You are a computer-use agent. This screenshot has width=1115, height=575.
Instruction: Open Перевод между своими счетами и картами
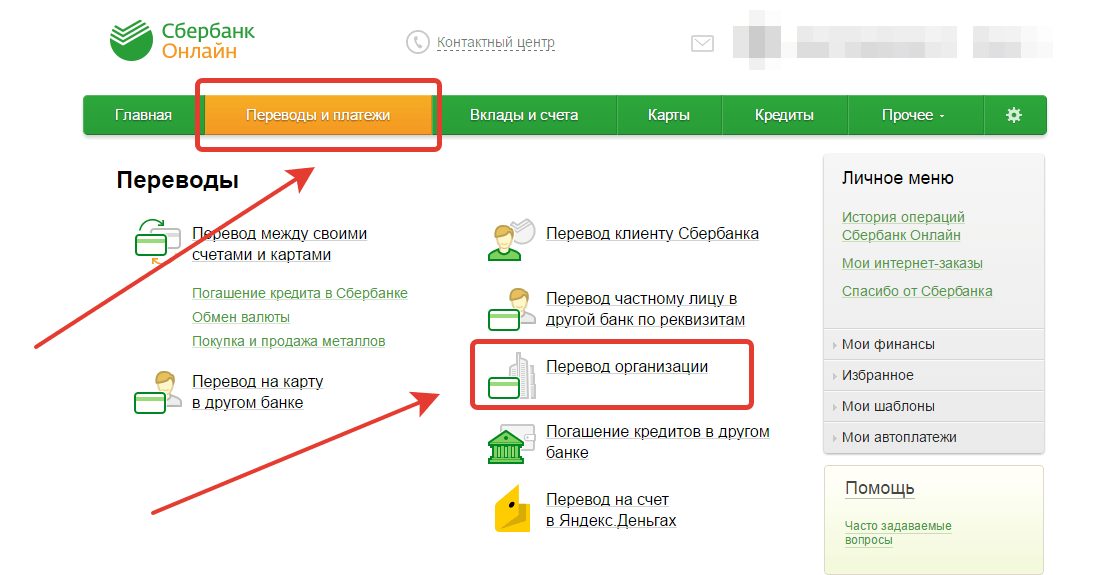[279, 244]
